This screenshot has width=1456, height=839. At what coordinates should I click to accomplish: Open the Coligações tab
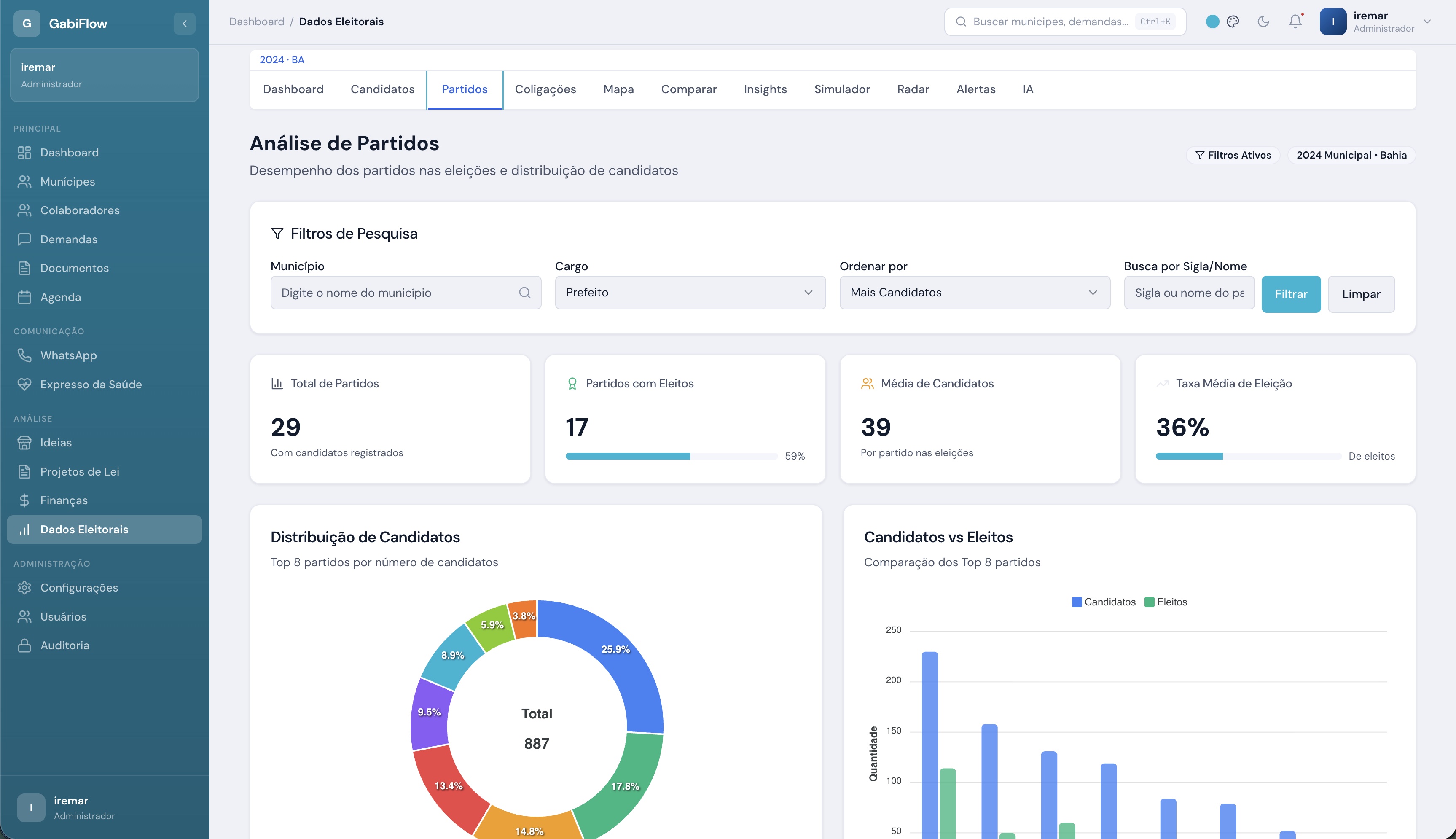point(545,89)
